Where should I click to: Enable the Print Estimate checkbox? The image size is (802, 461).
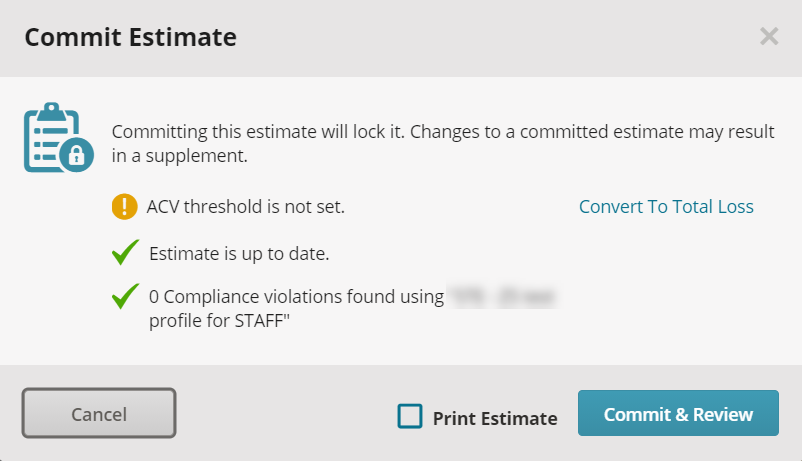coord(410,416)
